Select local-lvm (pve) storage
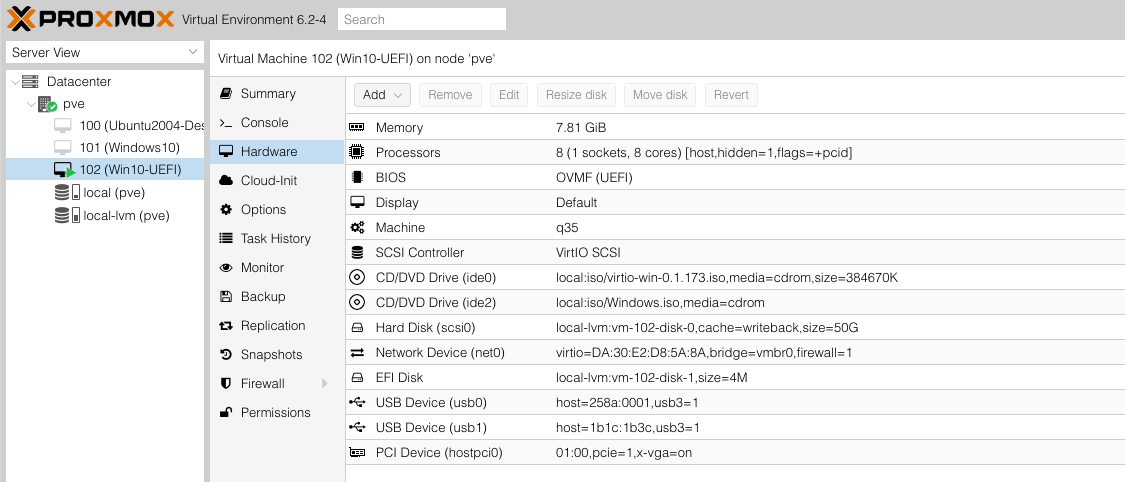 pyautogui.click(x=126, y=215)
